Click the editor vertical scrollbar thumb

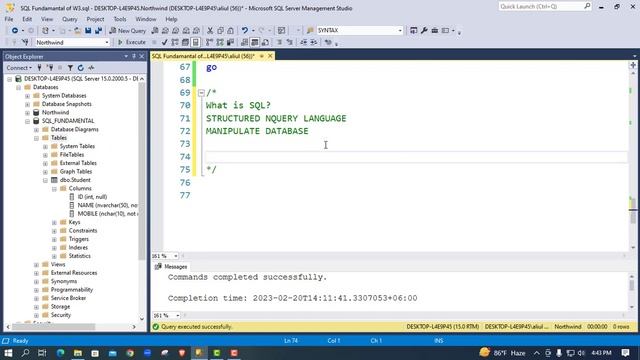(633, 210)
